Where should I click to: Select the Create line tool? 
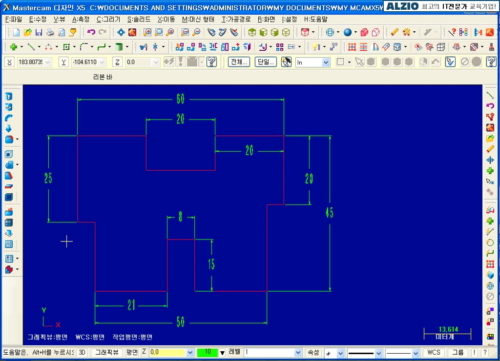pos(31,47)
